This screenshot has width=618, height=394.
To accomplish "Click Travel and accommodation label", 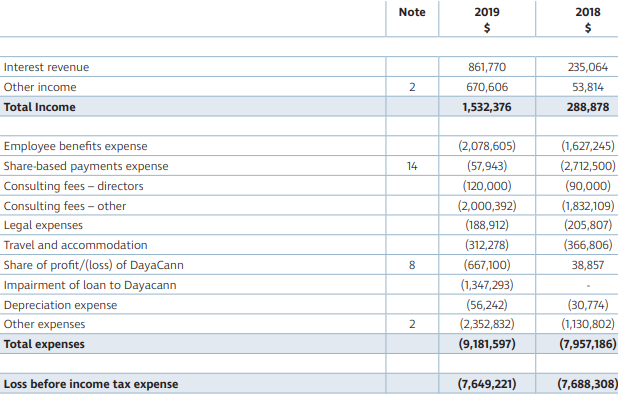I will (75, 245).
